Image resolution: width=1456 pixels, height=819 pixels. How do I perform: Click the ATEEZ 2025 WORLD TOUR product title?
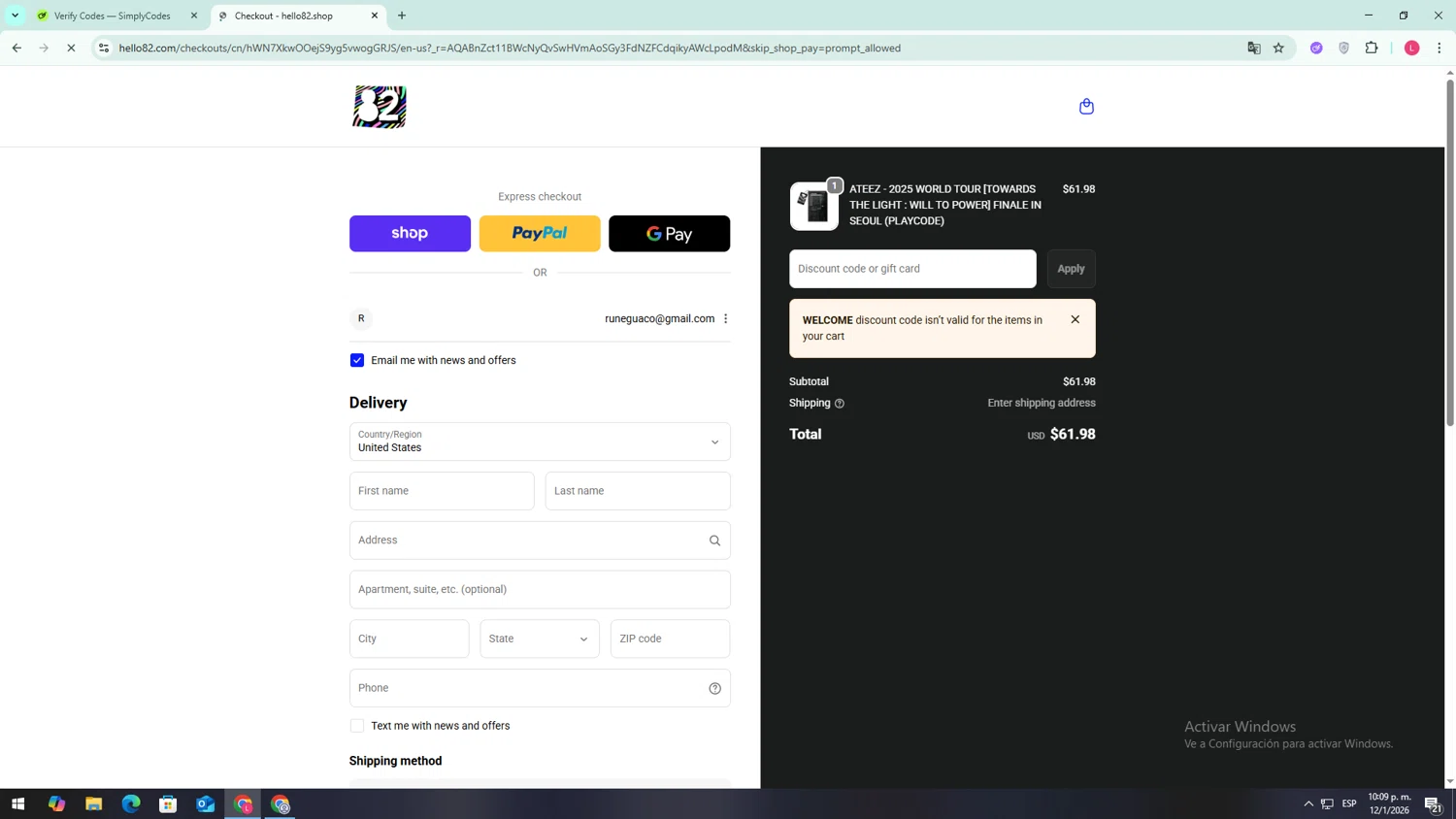pos(945,205)
